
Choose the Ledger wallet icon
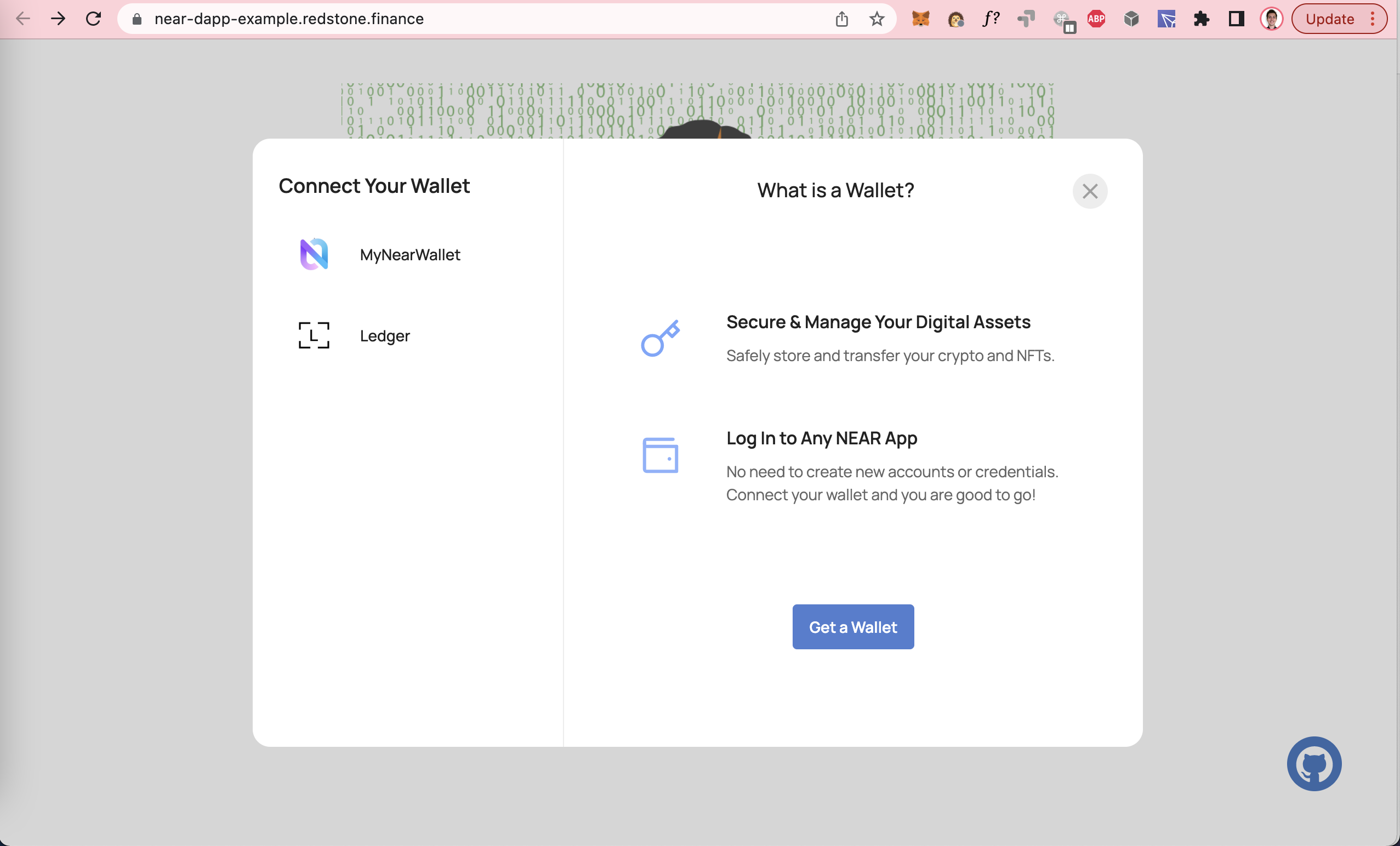(x=314, y=335)
